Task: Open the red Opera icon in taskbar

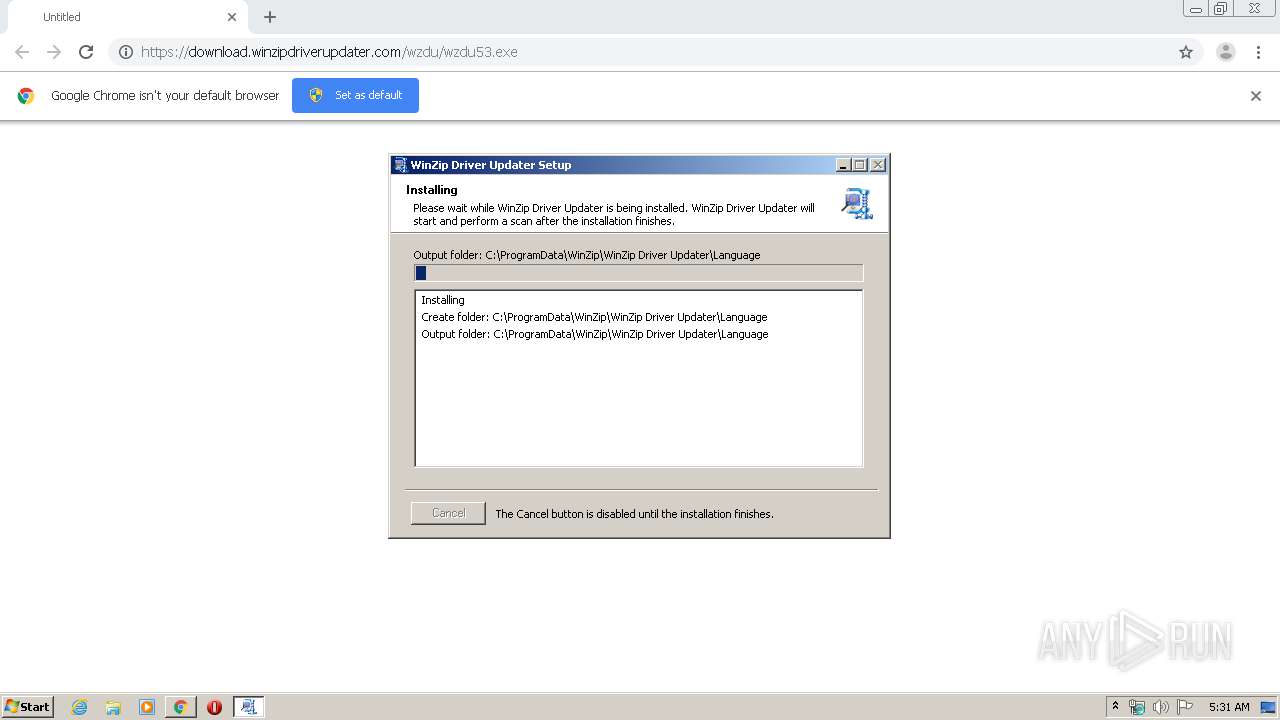Action: click(x=214, y=707)
